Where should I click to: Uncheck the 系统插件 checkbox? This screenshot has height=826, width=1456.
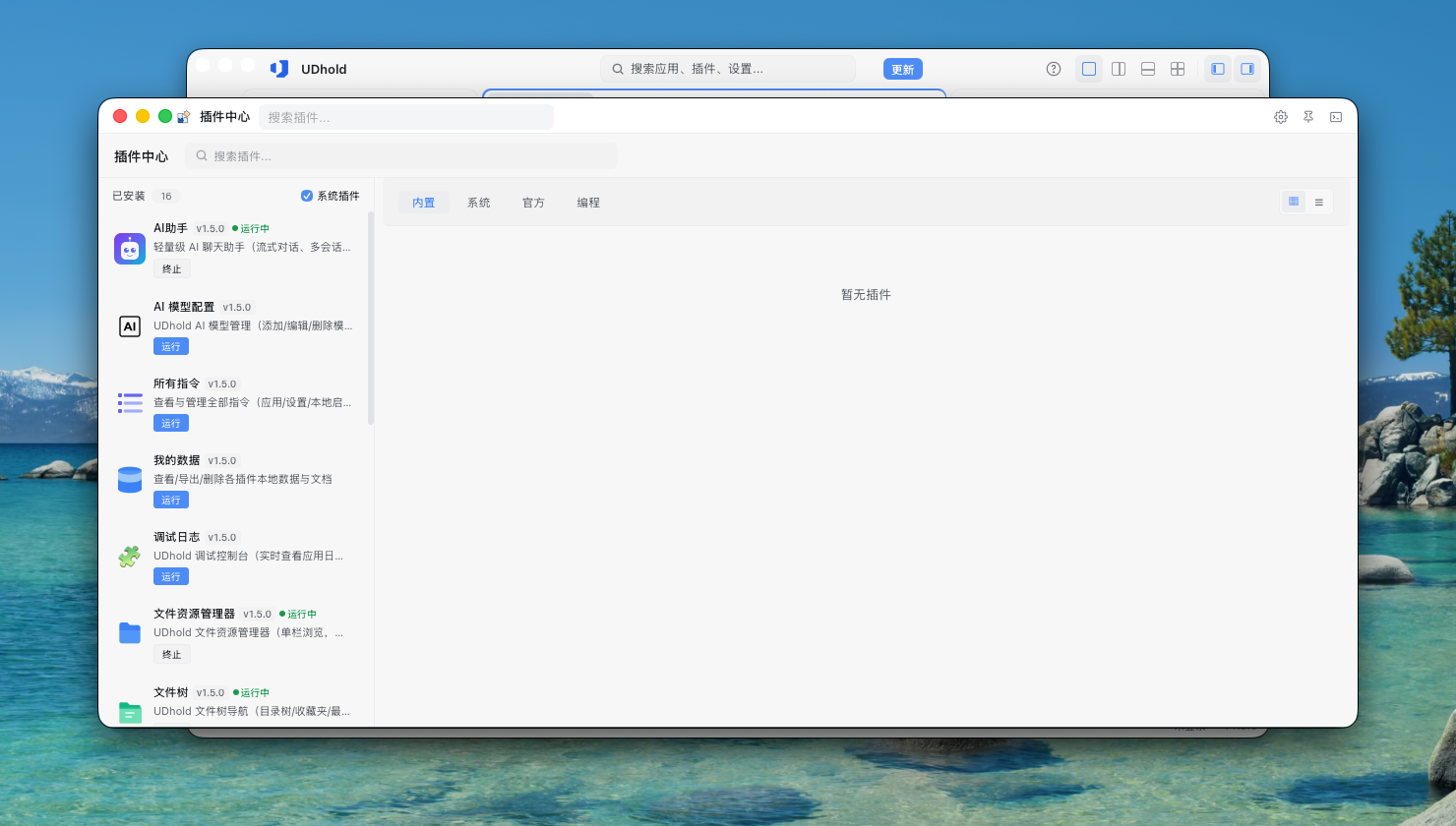pyautogui.click(x=307, y=196)
